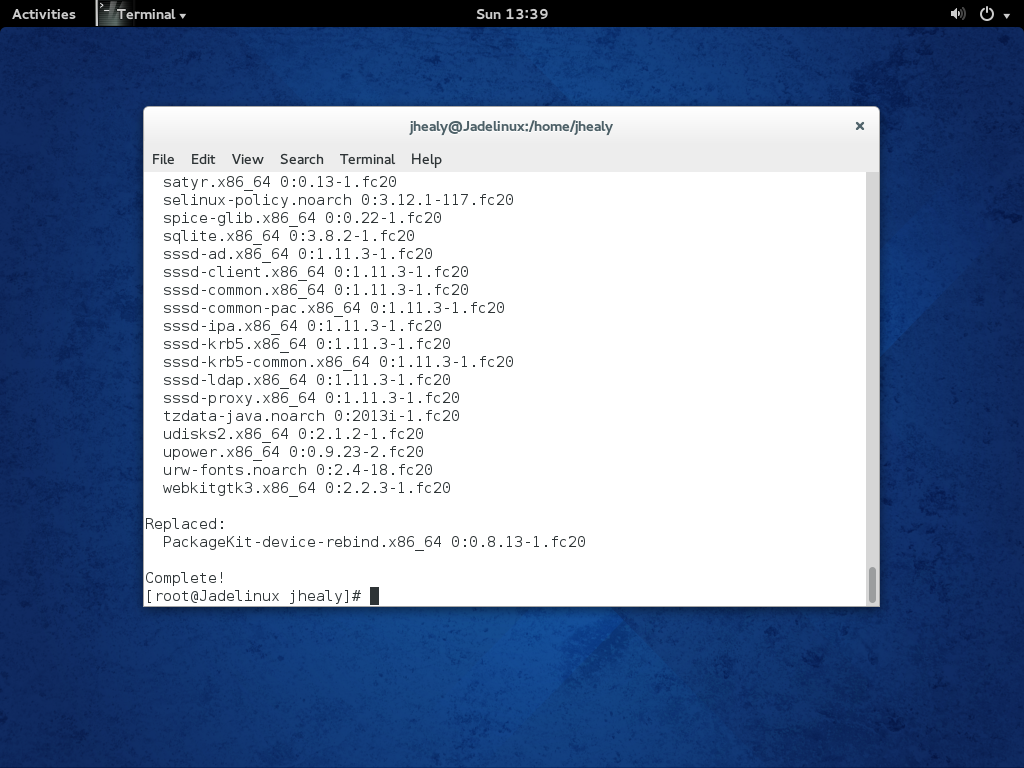Click the sssd-client.x86_64 line

315,272
